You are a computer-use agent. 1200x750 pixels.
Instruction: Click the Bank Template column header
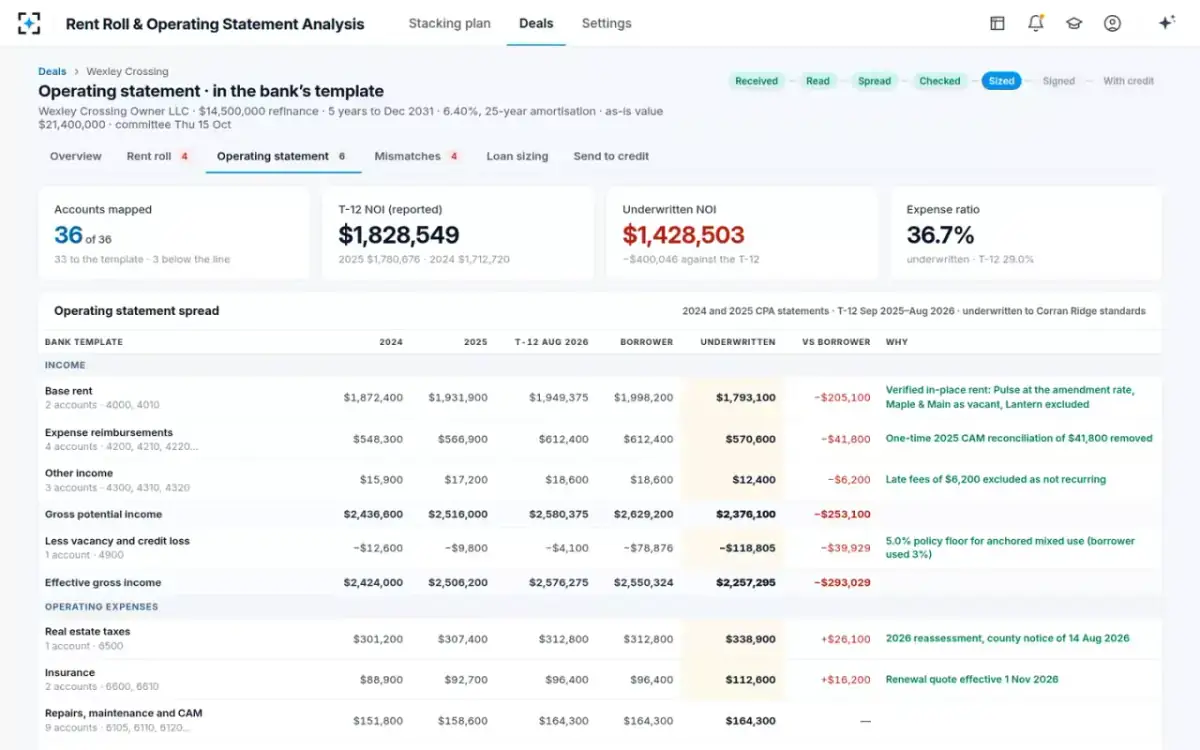pos(84,342)
